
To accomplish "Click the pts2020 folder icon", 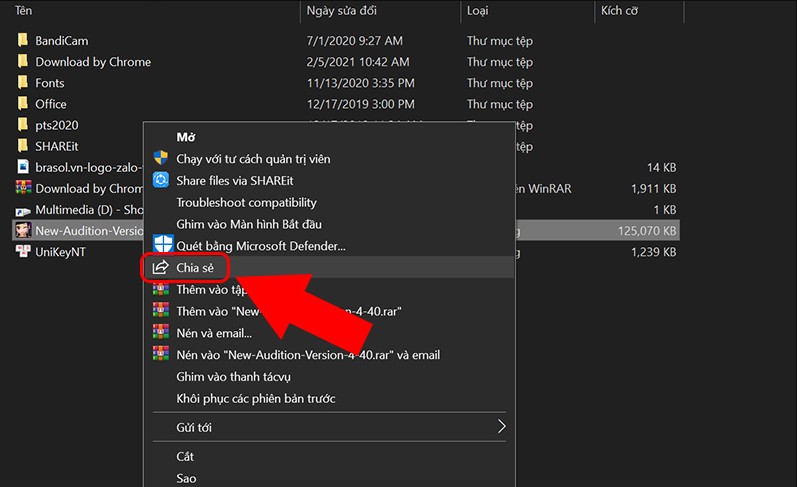I will [23, 125].
